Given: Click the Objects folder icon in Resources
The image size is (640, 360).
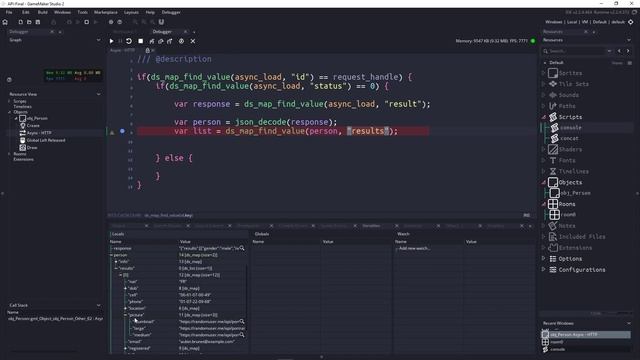Looking at the screenshot, I should pos(553,182).
